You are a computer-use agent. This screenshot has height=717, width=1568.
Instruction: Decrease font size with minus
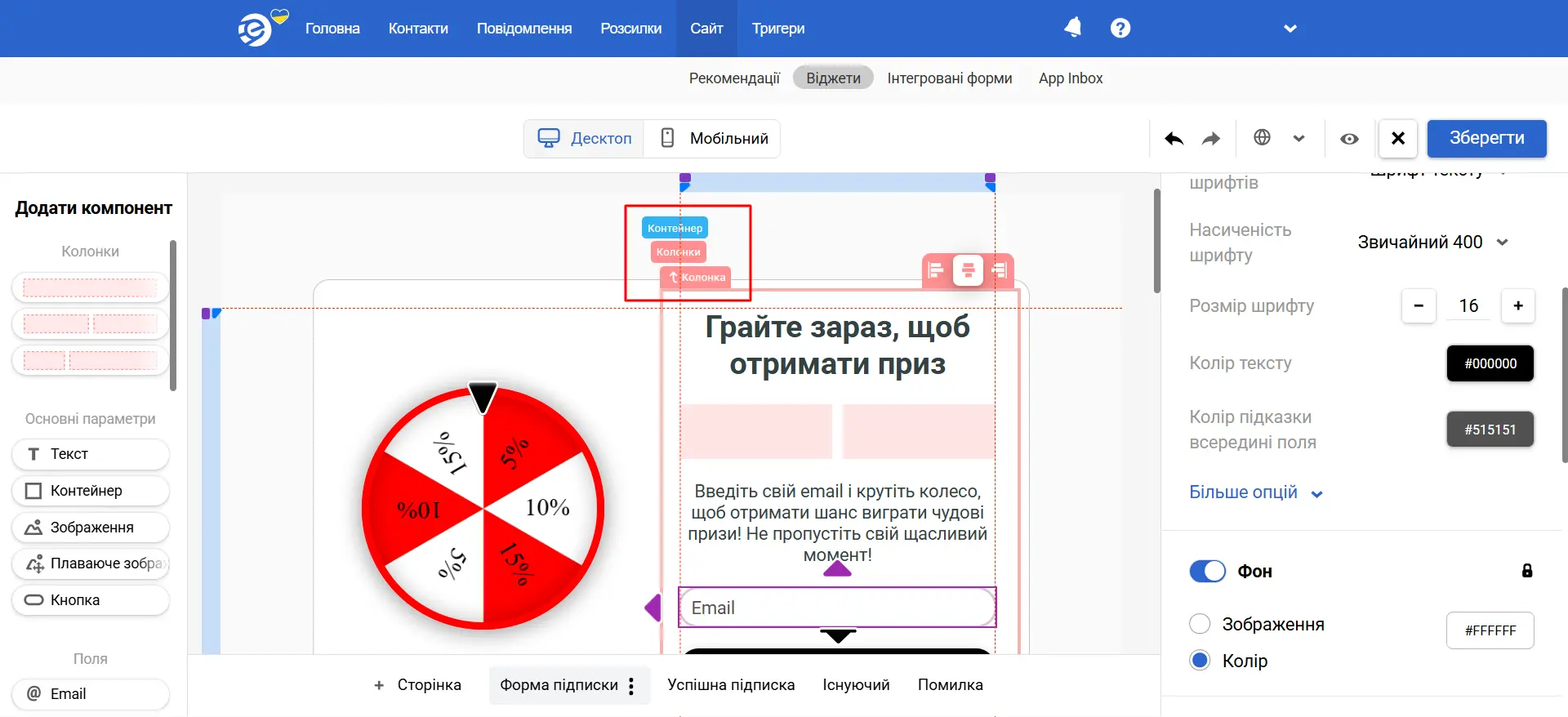click(x=1419, y=305)
